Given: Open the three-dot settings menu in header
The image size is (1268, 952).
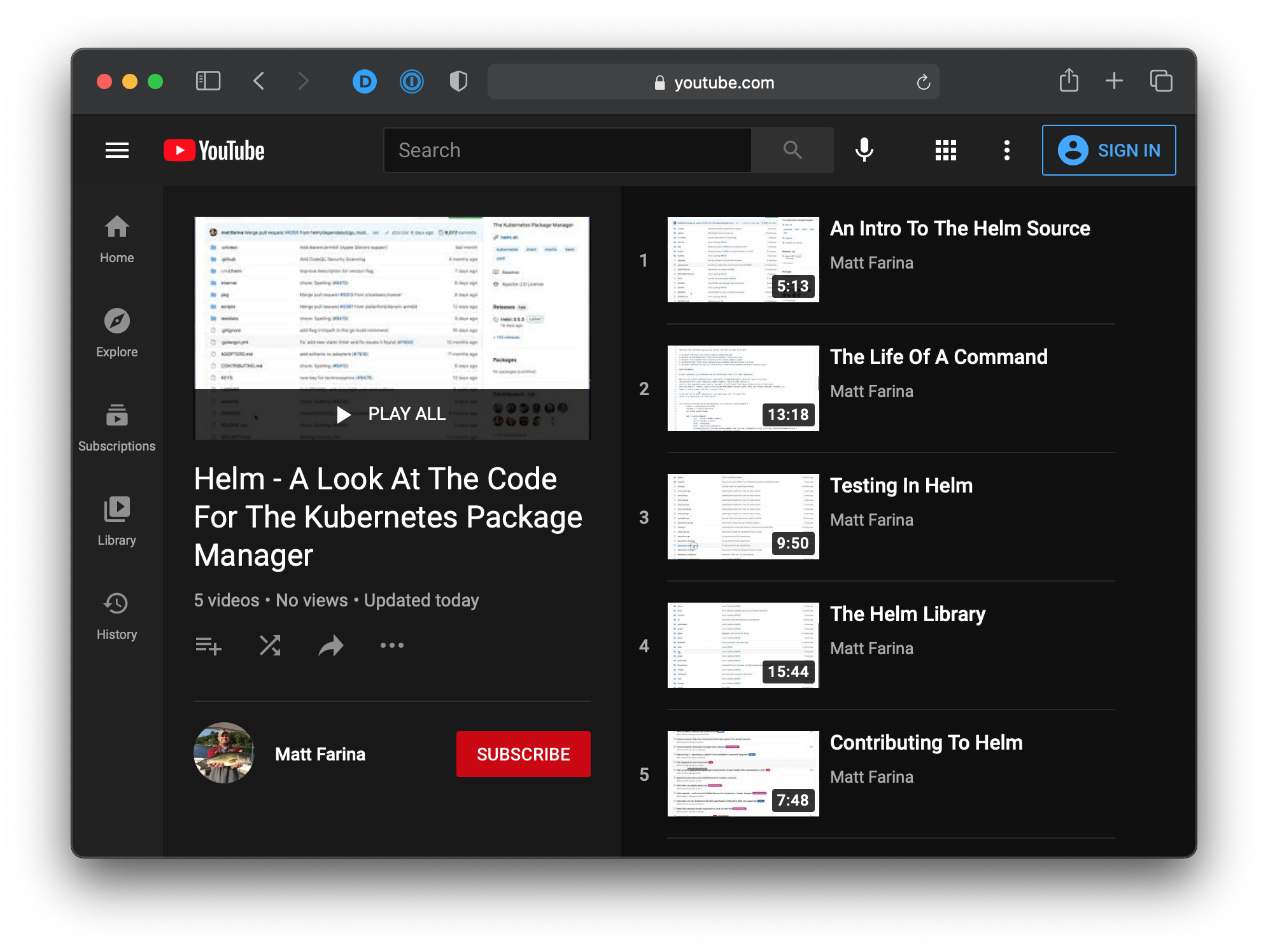Looking at the screenshot, I should tap(1007, 150).
